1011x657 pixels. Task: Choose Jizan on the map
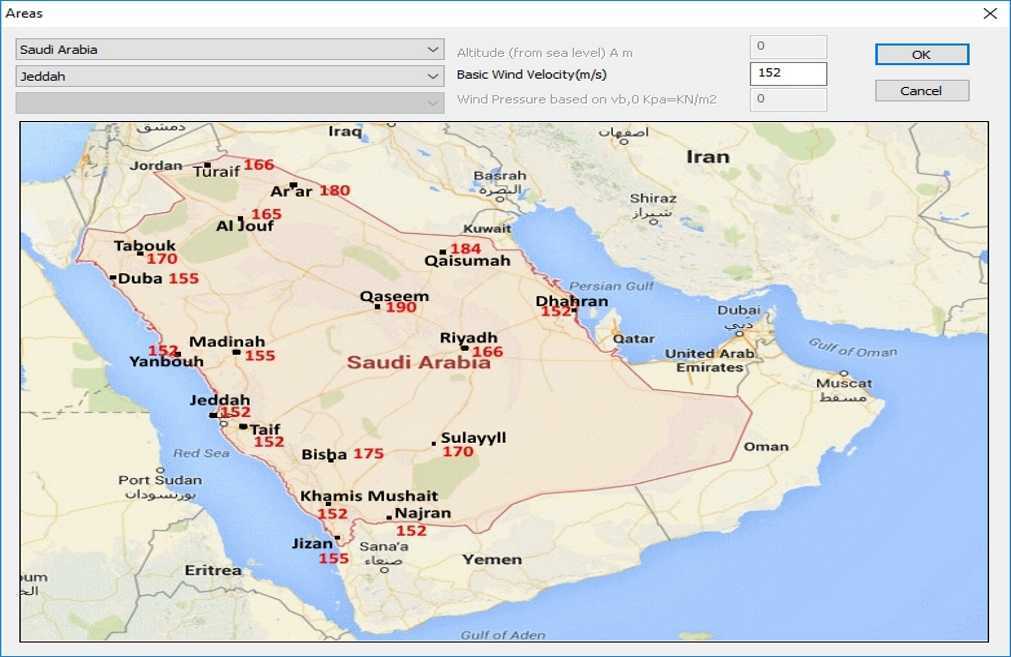coord(338,538)
